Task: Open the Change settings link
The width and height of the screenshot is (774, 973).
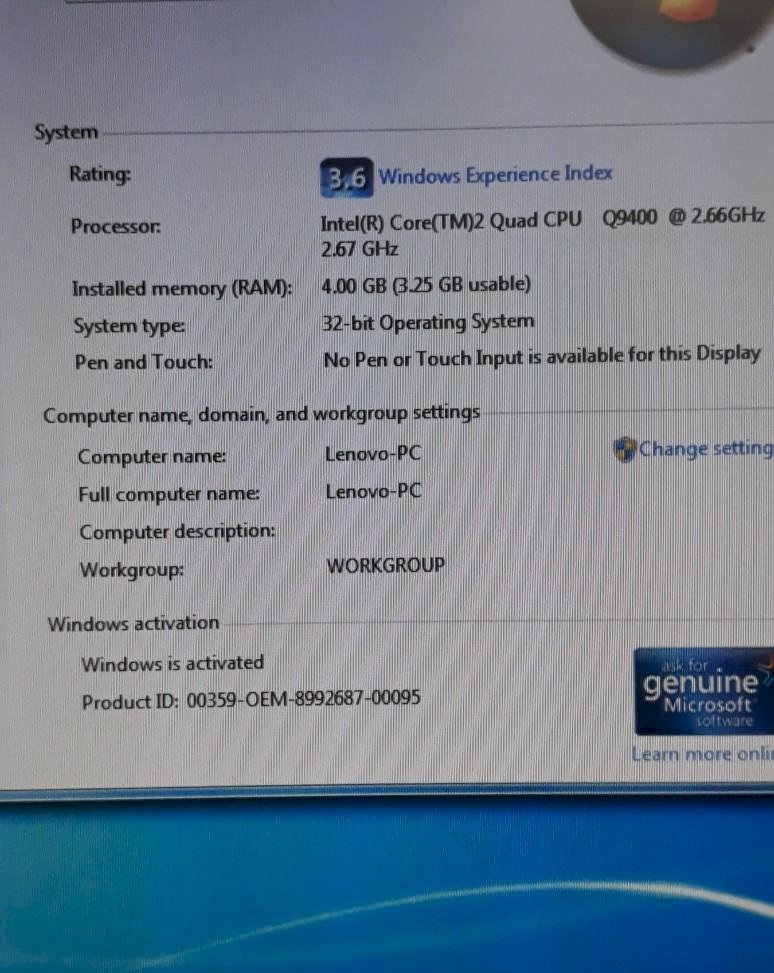Action: tap(706, 449)
